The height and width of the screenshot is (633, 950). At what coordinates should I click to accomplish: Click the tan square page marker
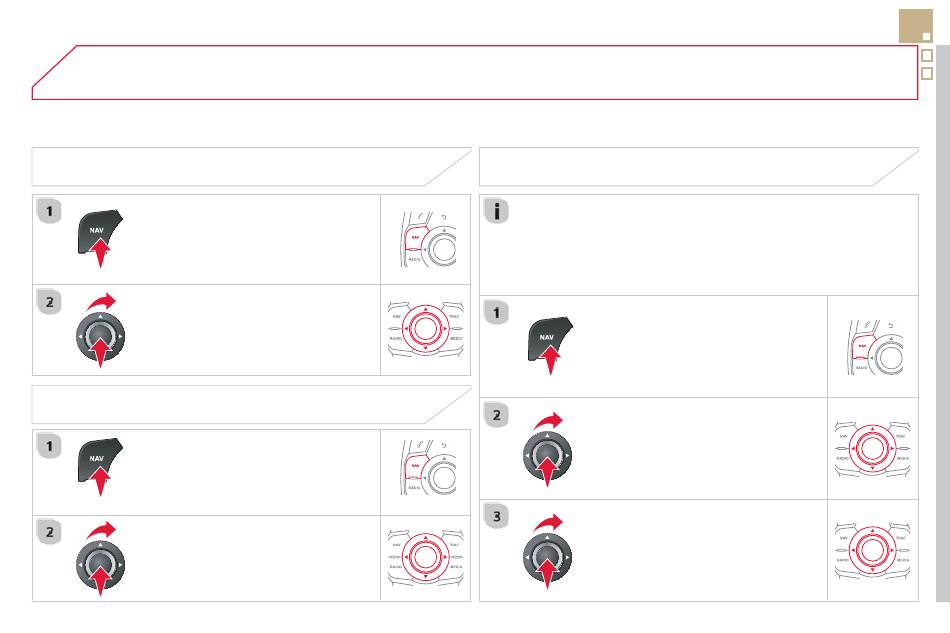click(x=915, y=26)
